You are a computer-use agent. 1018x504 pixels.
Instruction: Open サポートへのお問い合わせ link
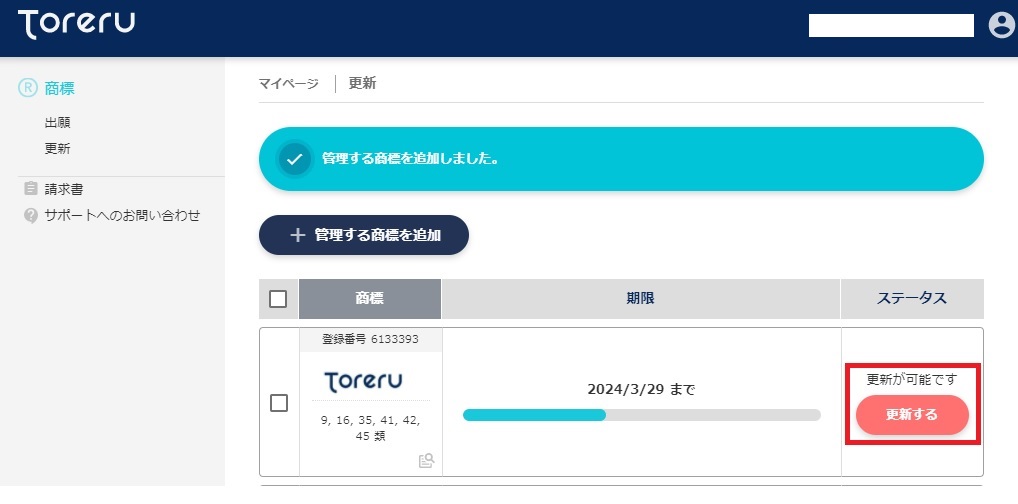point(122,216)
